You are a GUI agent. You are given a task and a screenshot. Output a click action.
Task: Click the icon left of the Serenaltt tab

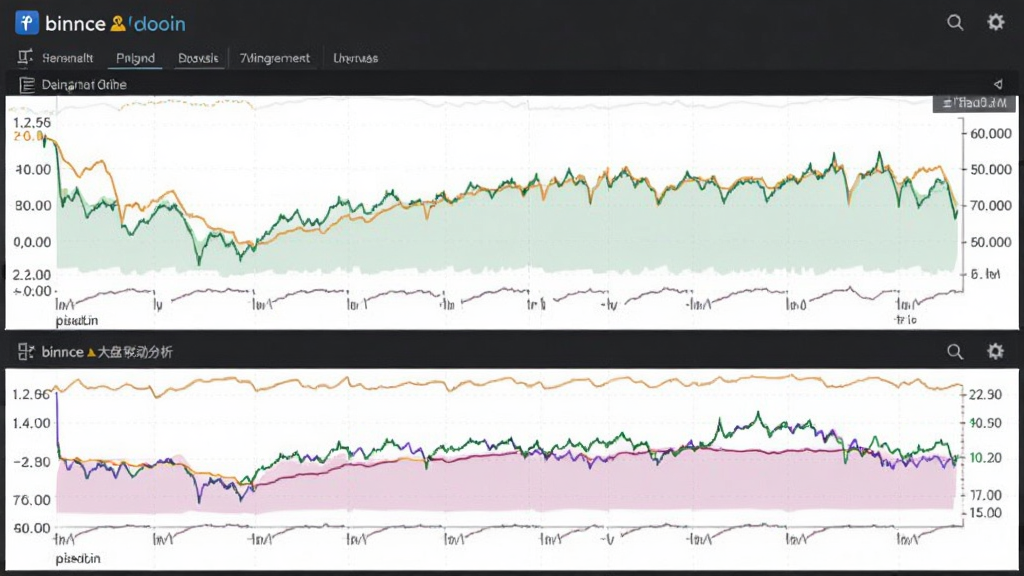[25, 57]
